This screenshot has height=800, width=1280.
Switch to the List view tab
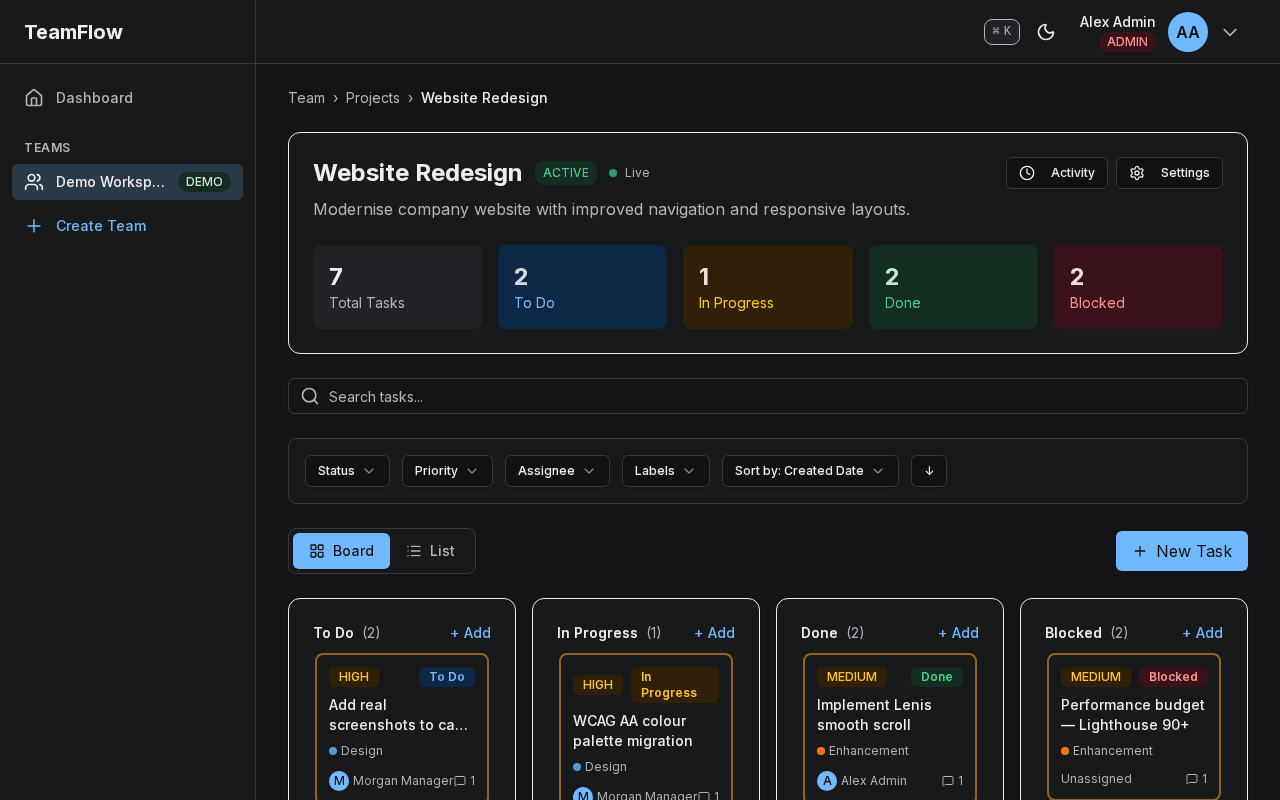(431, 551)
